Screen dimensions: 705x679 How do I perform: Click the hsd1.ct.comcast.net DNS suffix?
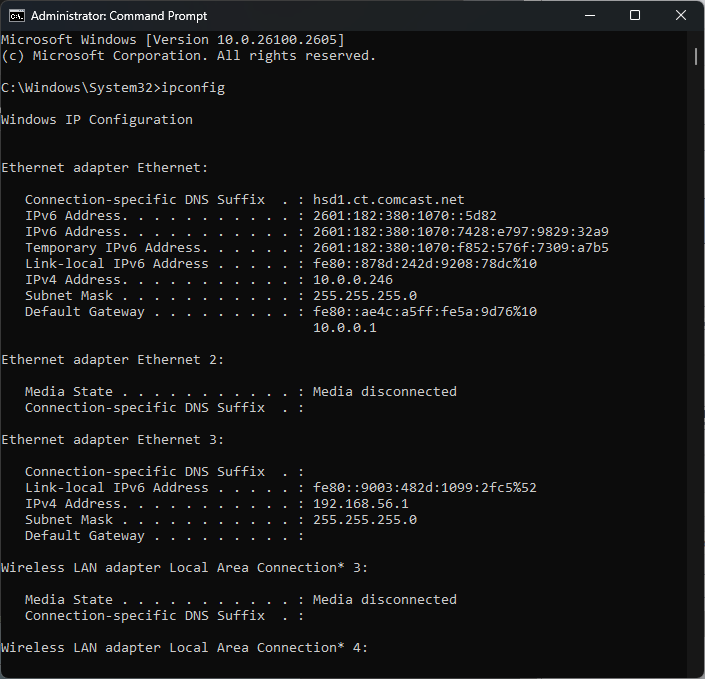(388, 200)
